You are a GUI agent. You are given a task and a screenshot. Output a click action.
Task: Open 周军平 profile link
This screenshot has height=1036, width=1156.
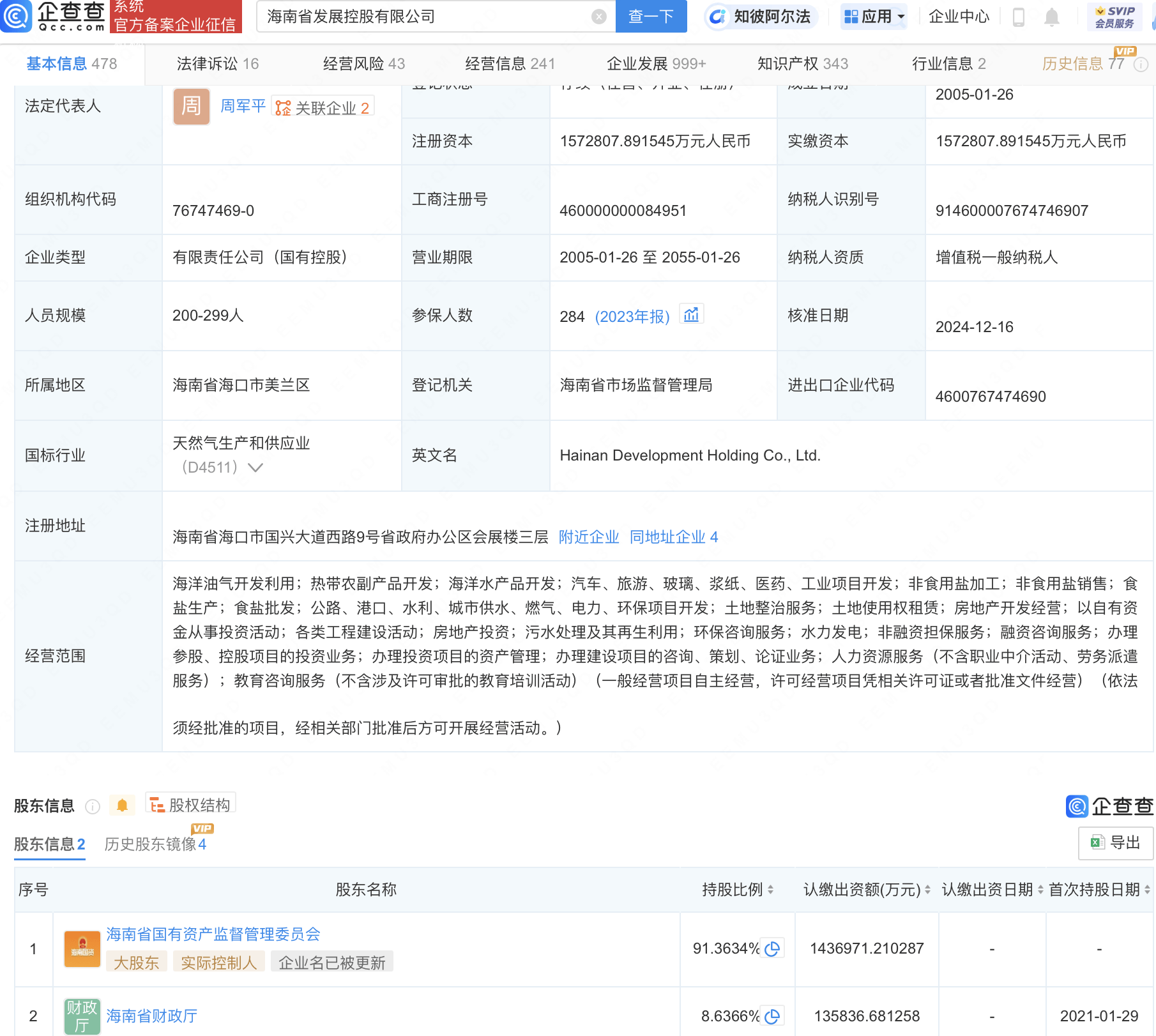click(x=243, y=106)
